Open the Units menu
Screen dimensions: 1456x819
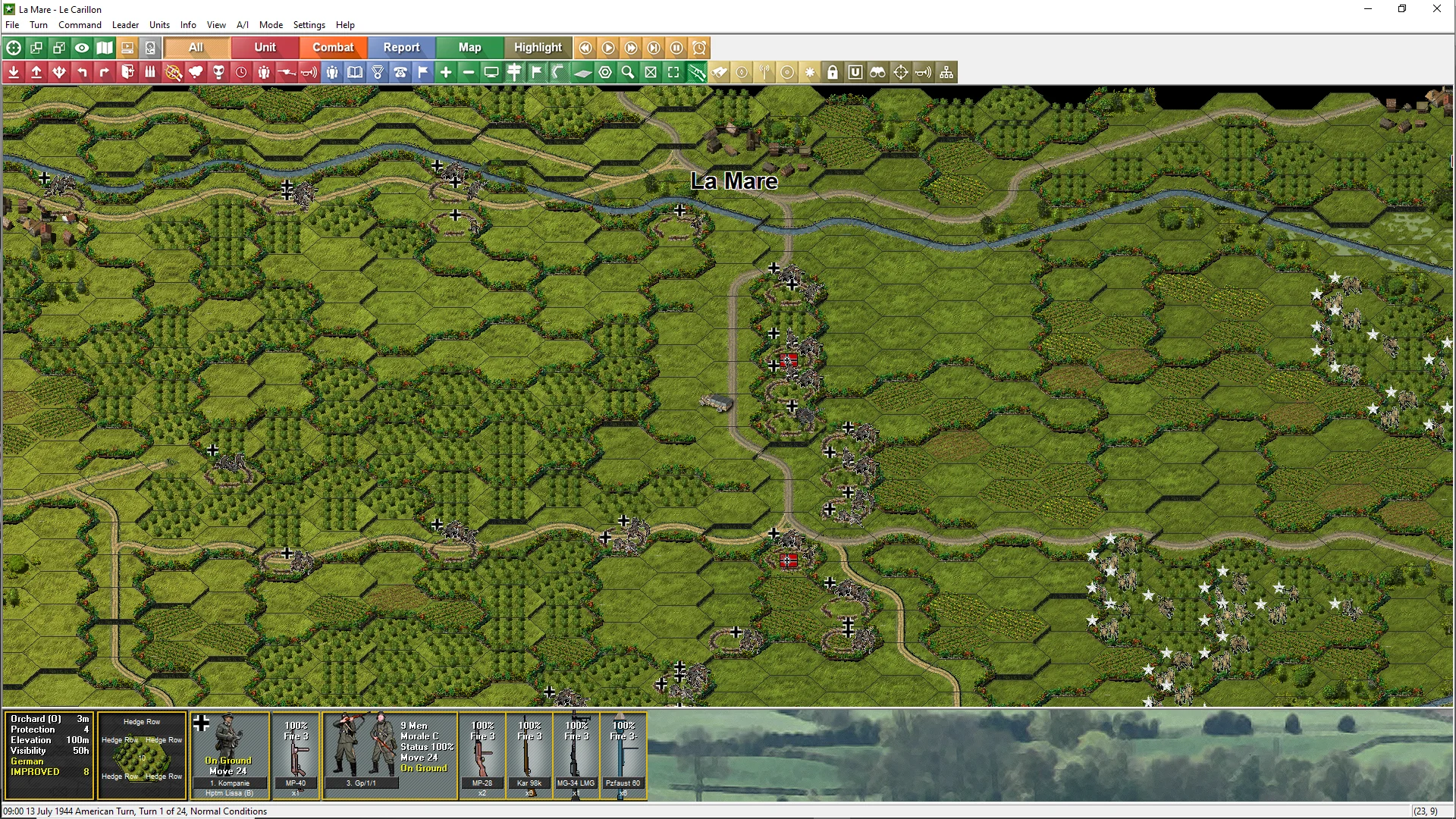click(159, 25)
